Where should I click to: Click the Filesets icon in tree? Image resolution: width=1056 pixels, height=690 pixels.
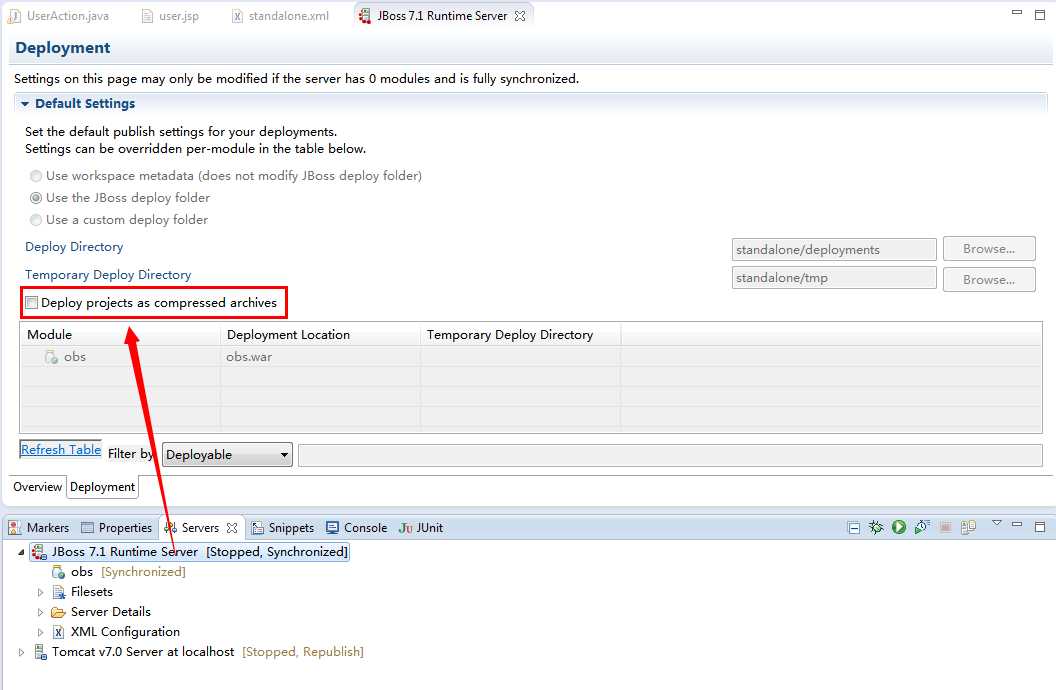pos(59,592)
